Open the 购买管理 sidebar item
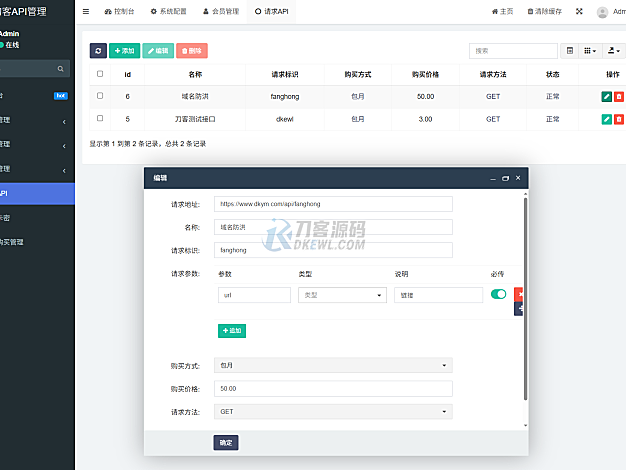This screenshot has height=470, width=626. click(x=37, y=242)
